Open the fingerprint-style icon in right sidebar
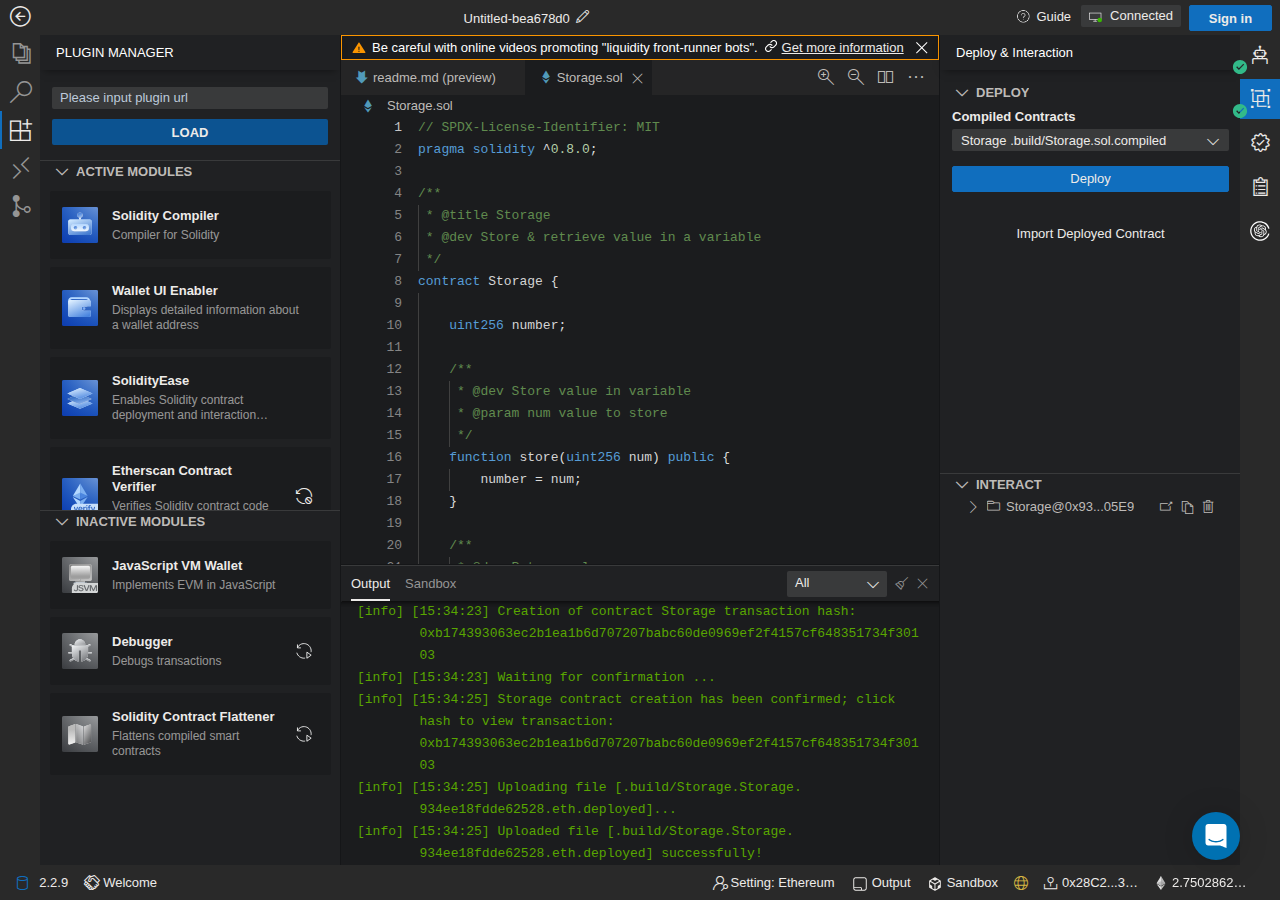This screenshot has width=1280, height=900. [1260, 231]
